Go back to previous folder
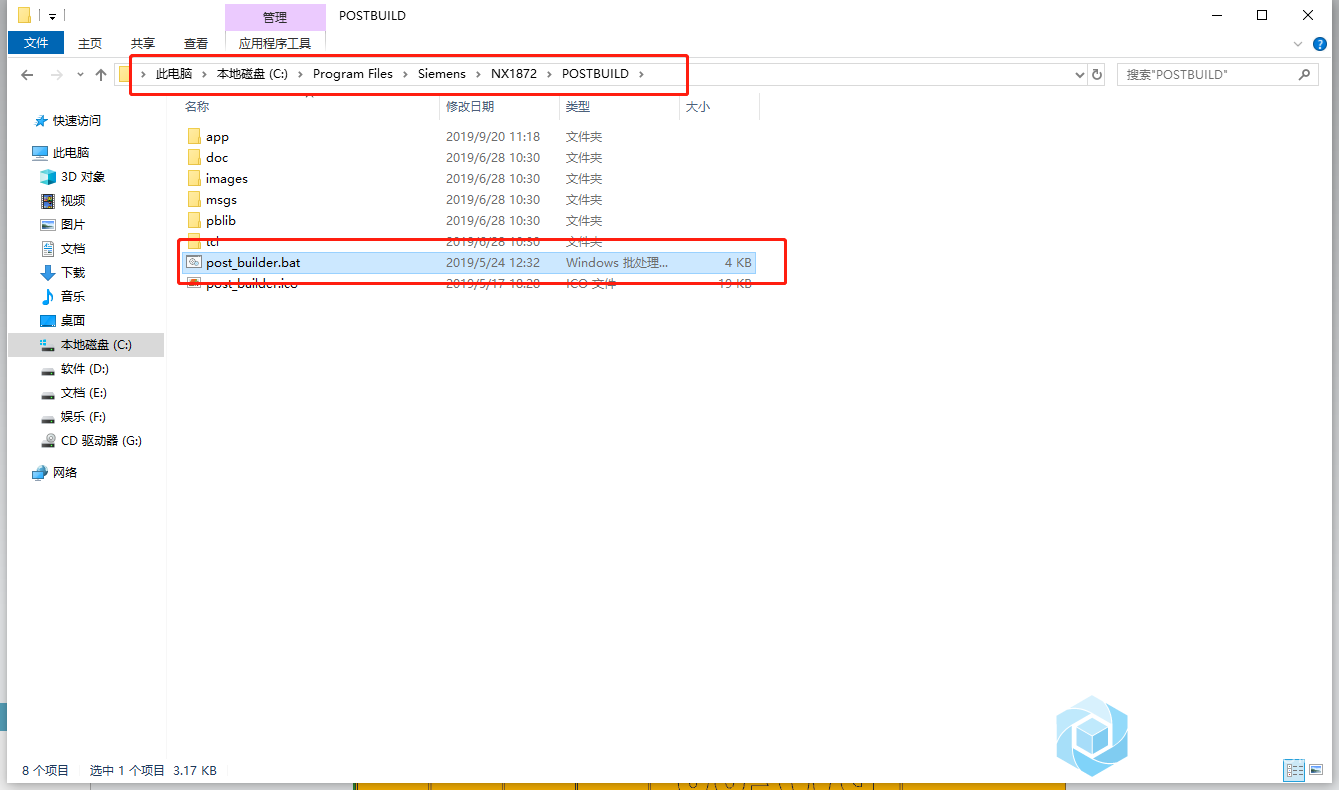 [27, 74]
